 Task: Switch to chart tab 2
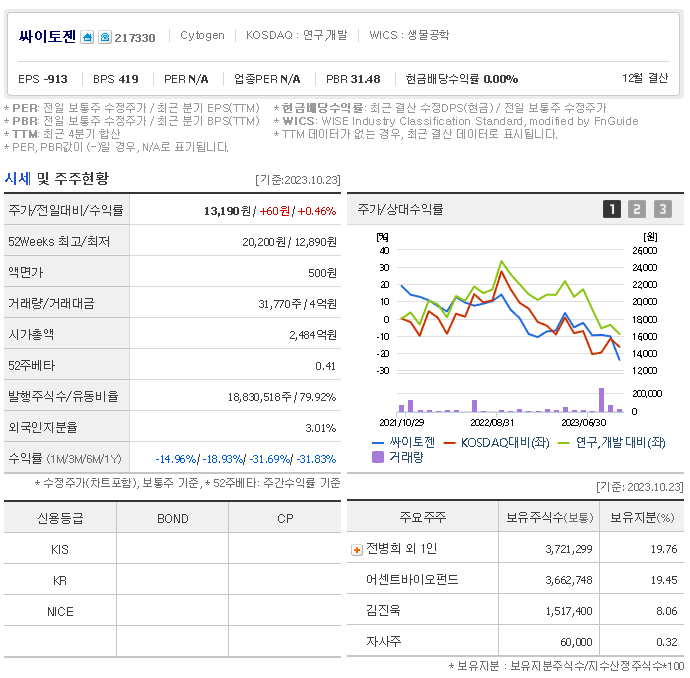pos(637,209)
